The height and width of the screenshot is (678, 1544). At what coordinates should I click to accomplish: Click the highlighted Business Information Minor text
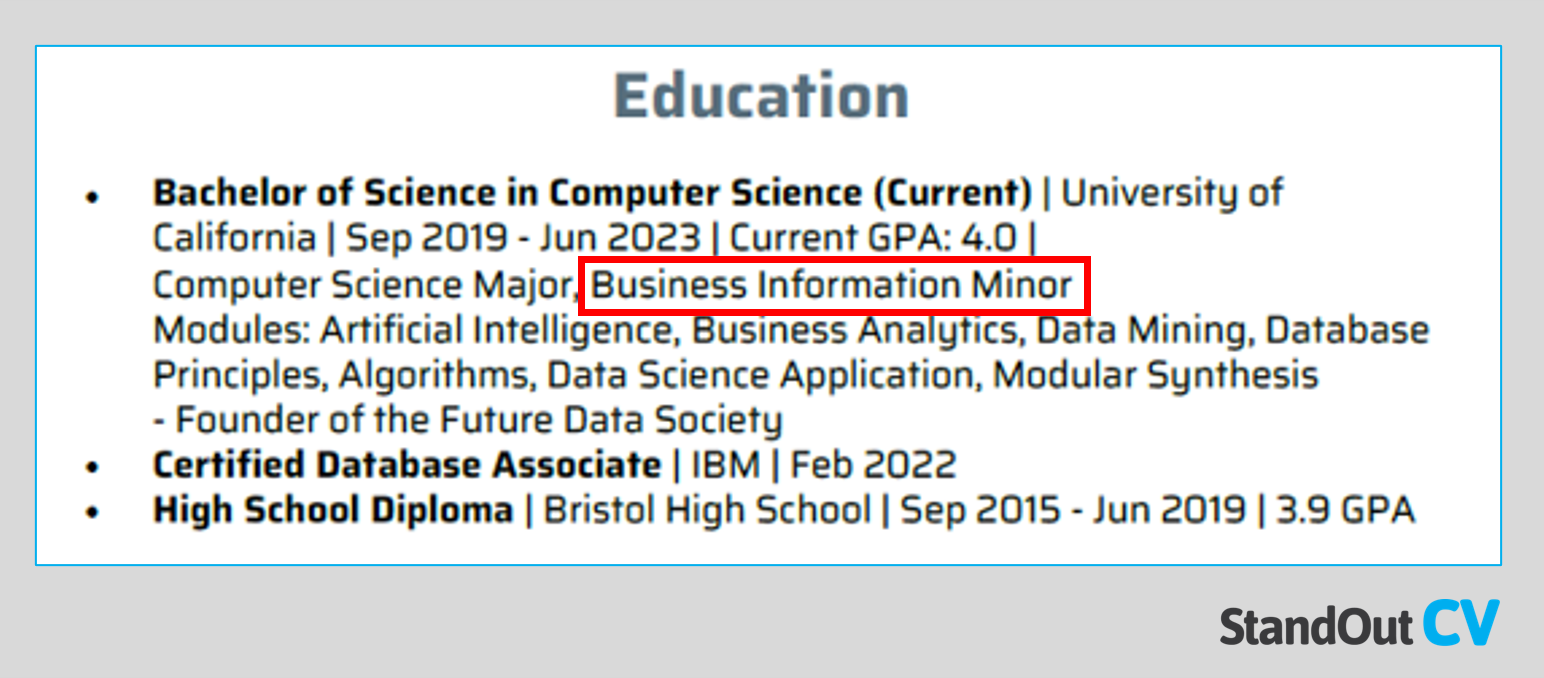[832, 286]
